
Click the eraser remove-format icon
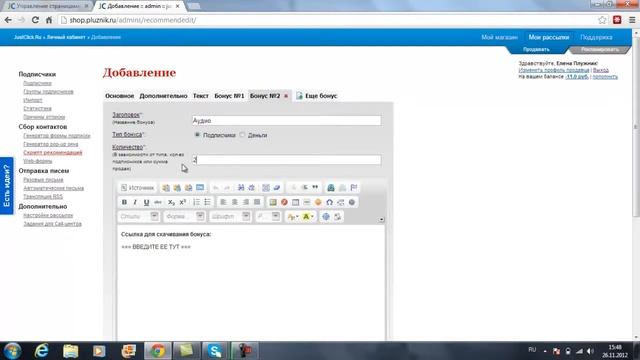pyautogui.click(x=277, y=188)
